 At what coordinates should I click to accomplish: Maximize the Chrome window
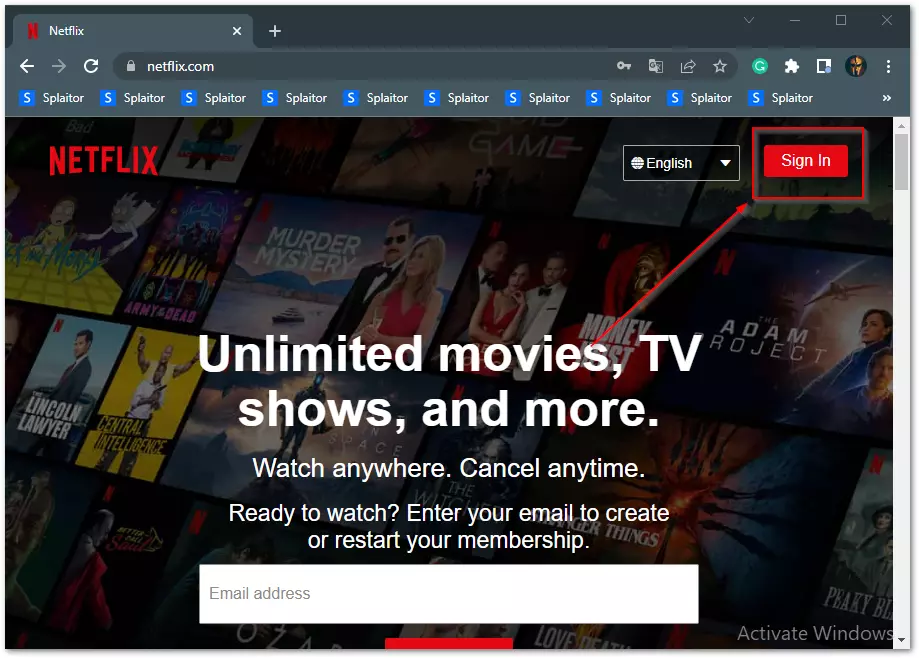tap(841, 21)
